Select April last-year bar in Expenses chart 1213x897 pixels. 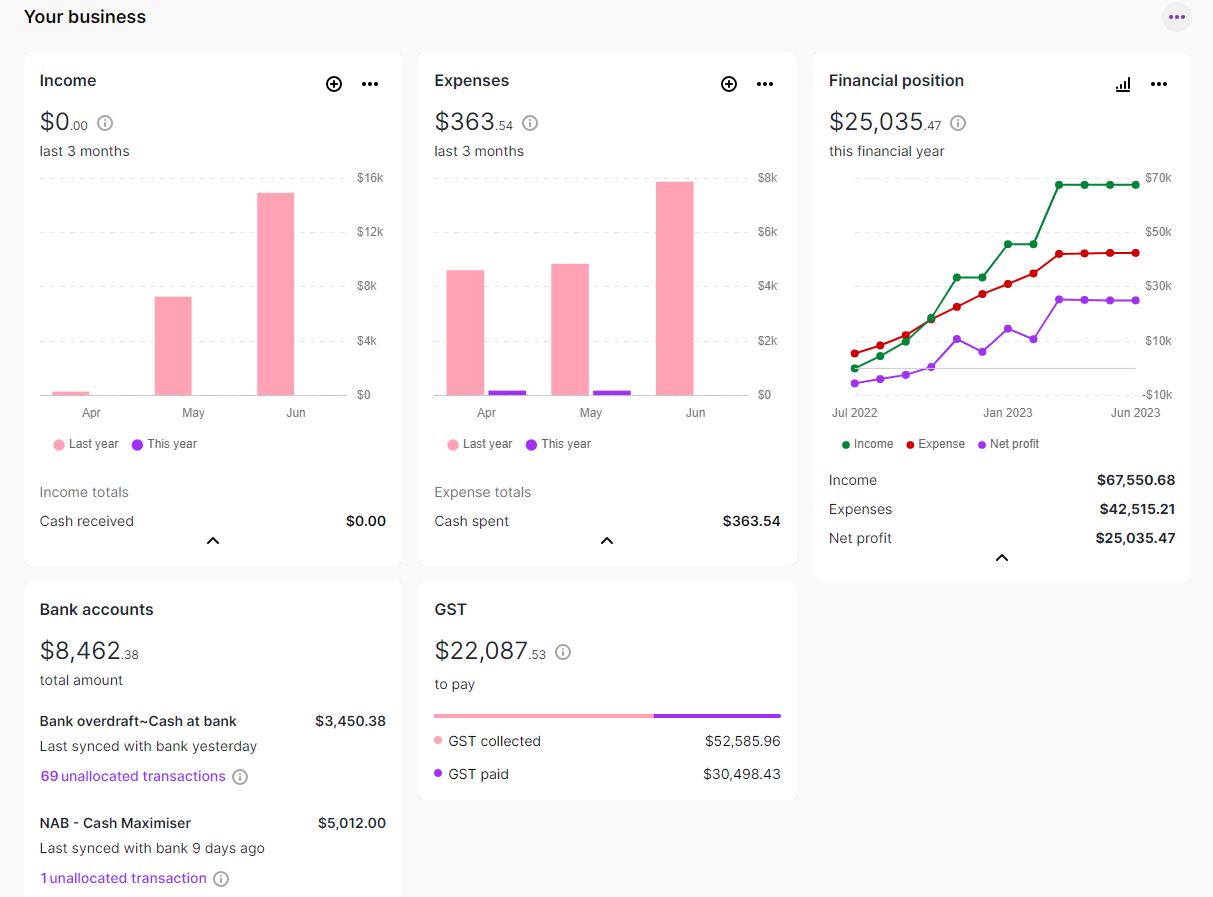465,333
